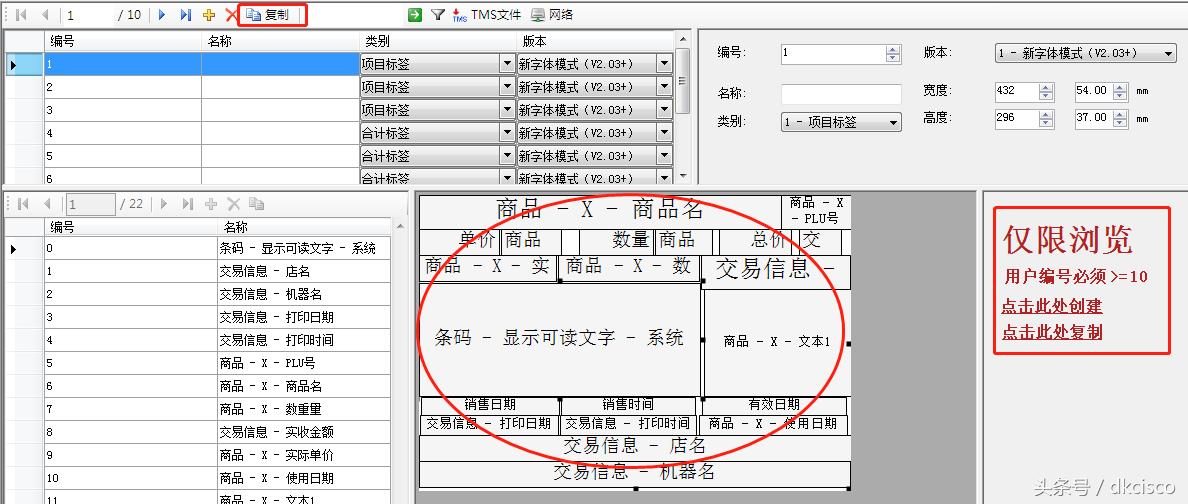The image size is (1188, 504).
Task: Go to first field record in lower toolbar
Action: pos(22,204)
